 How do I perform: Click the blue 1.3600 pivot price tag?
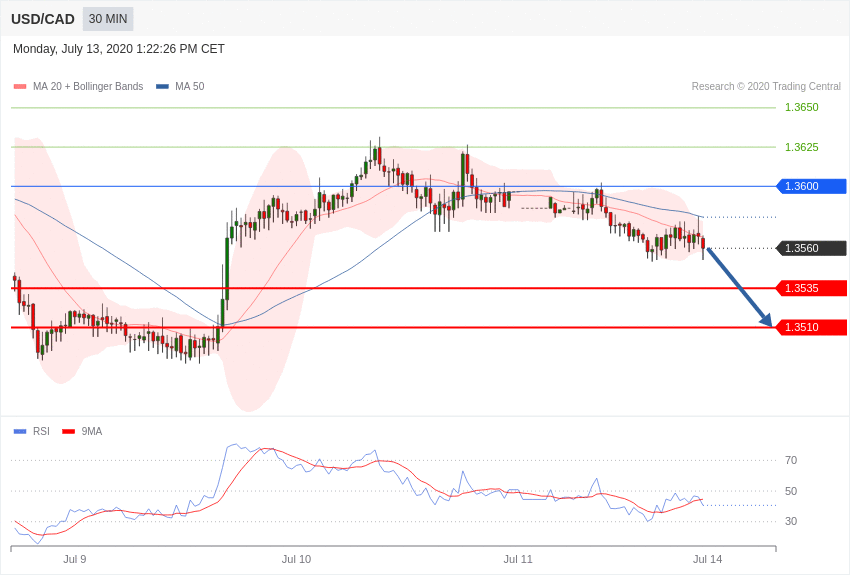pos(812,186)
